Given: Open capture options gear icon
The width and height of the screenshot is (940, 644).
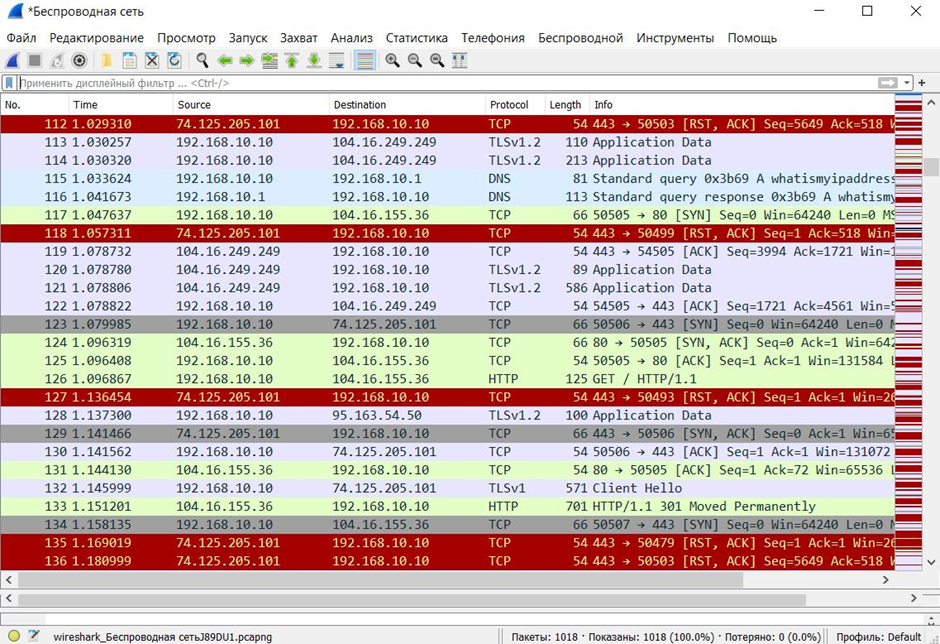Looking at the screenshot, I should pyautogui.click(x=79, y=61).
